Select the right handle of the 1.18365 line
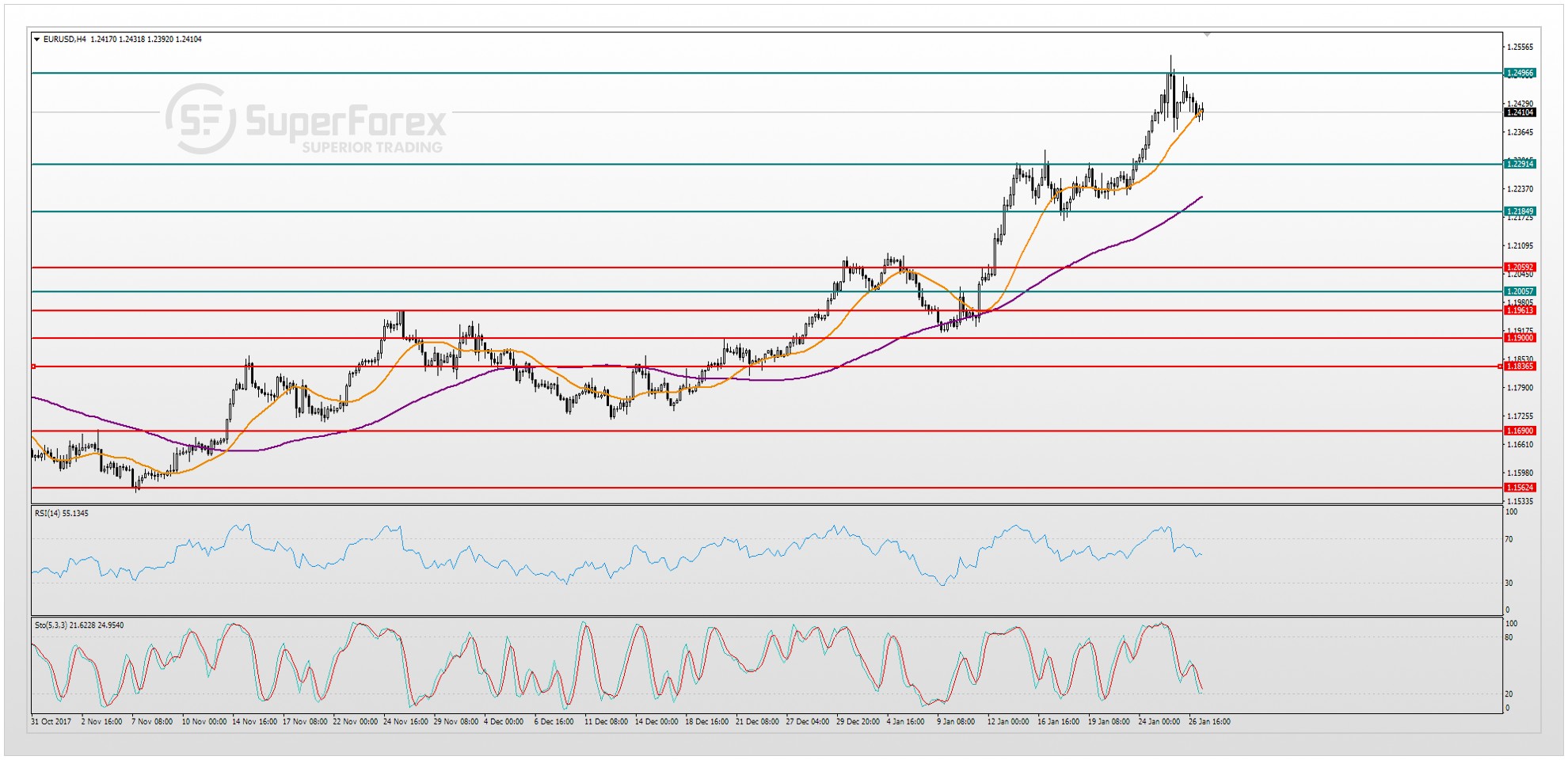 (x=1500, y=367)
